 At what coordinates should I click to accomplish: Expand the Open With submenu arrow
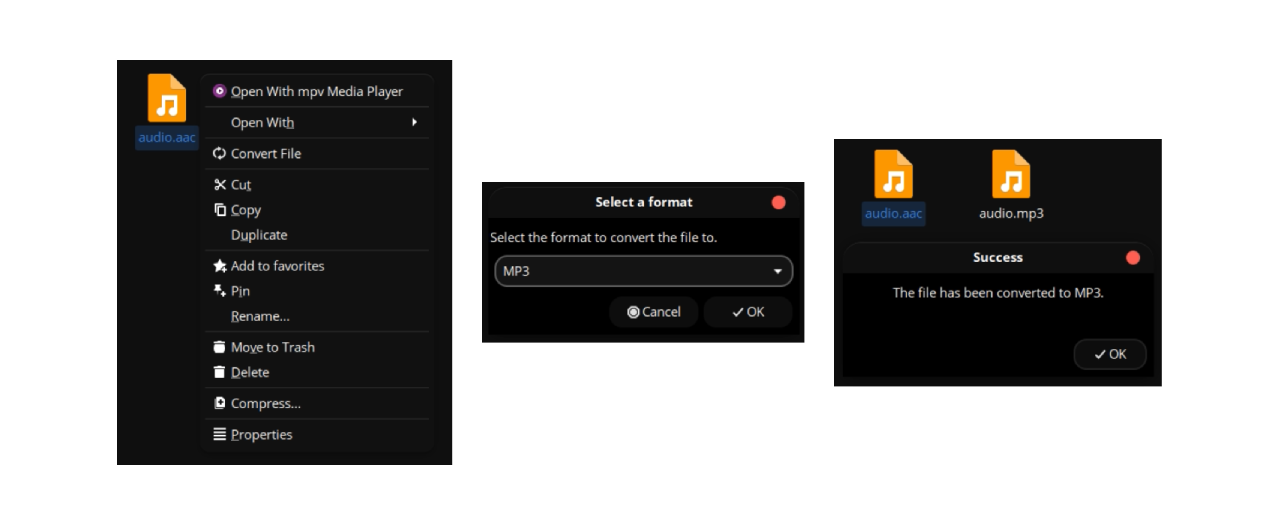414,122
